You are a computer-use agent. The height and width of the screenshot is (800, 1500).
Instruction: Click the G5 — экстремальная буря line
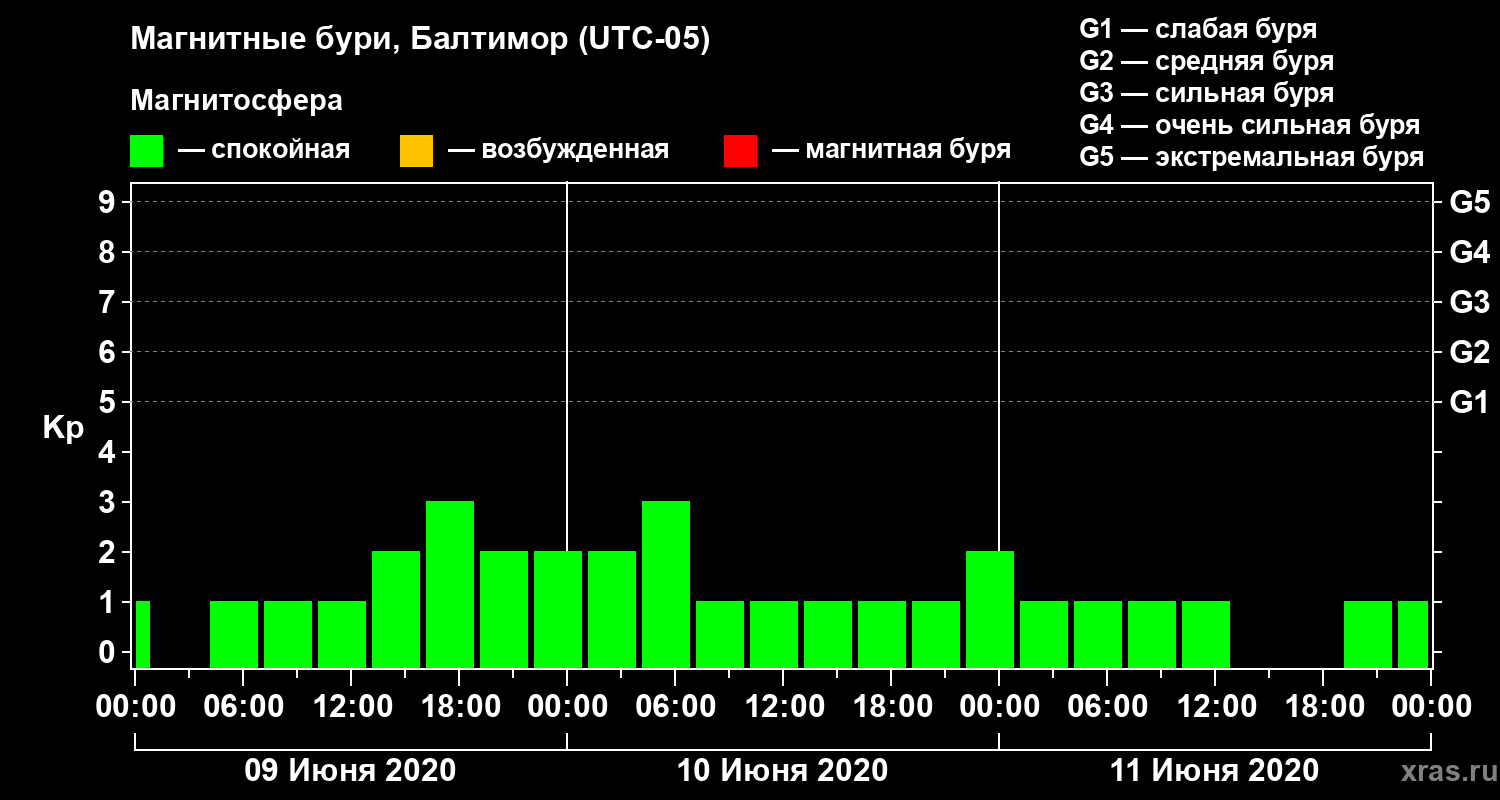point(1251,158)
